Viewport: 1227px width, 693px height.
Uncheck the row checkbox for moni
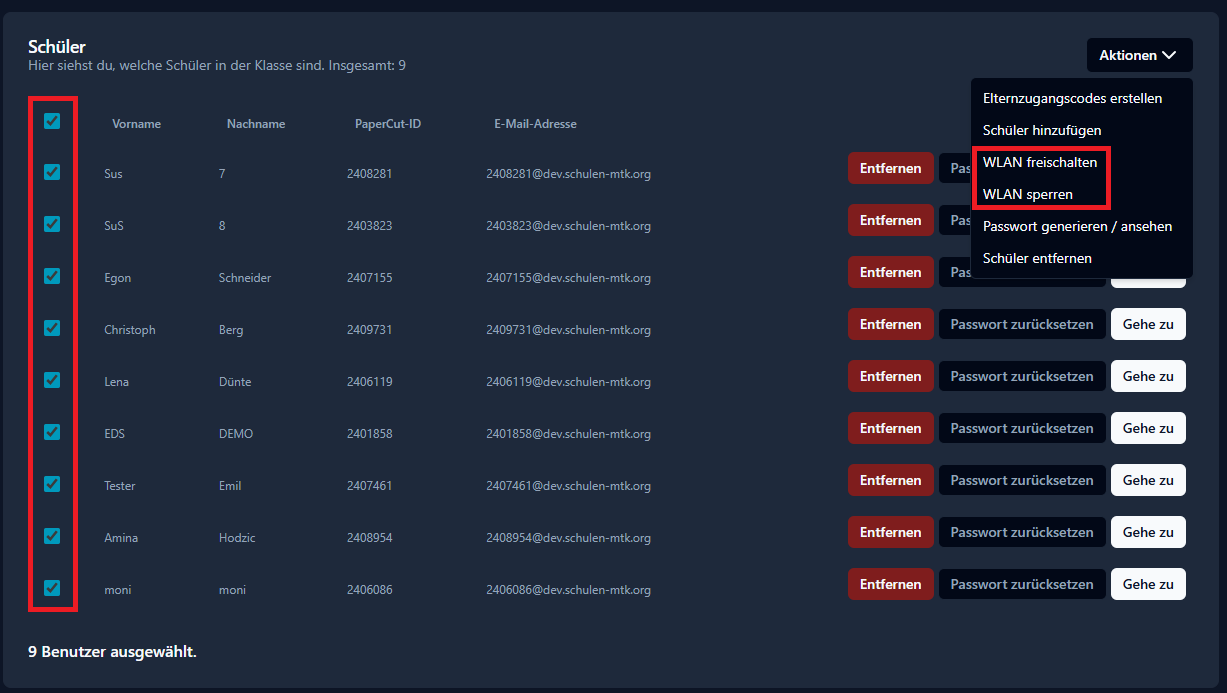[x=51, y=588]
